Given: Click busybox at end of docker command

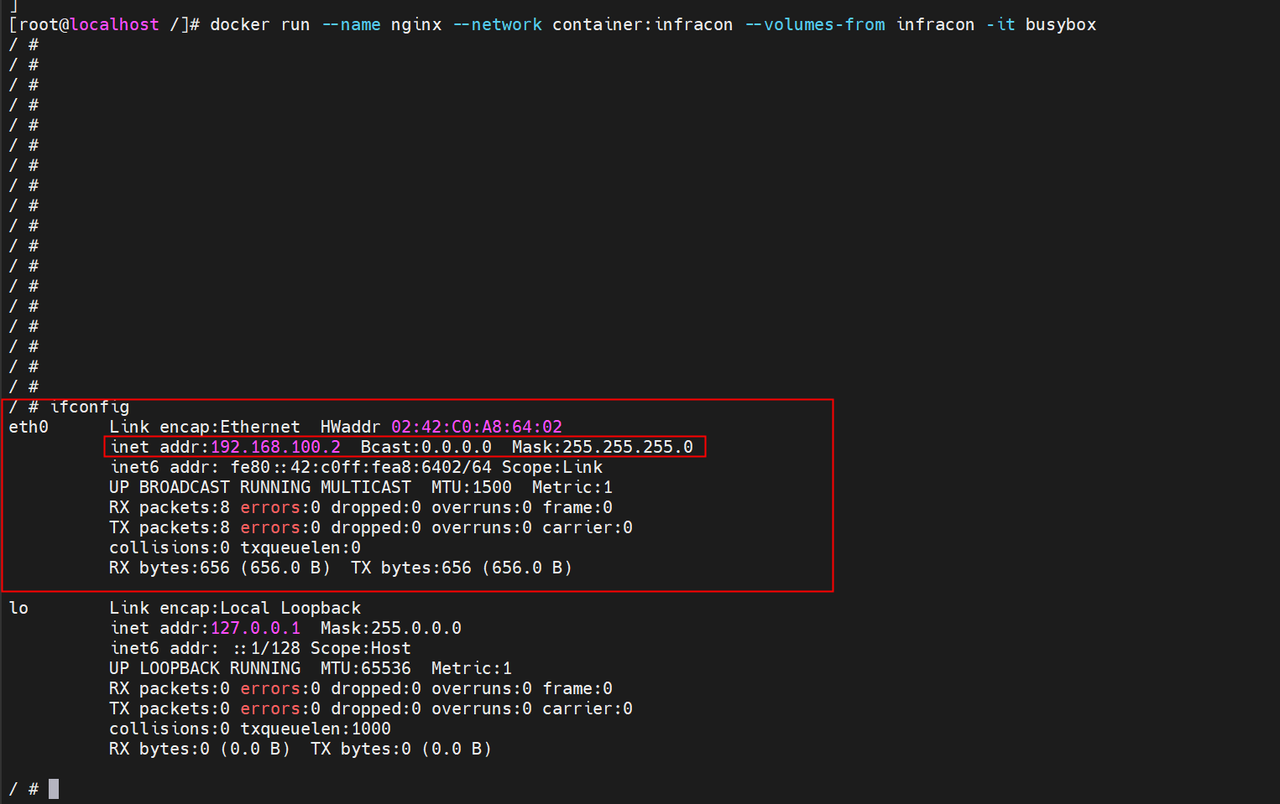Looking at the screenshot, I should (1061, 24).
